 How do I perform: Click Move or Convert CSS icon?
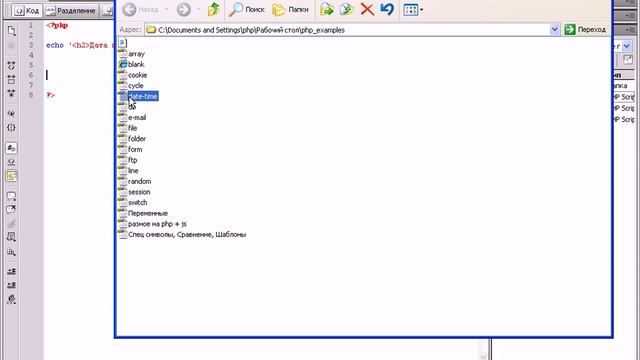(x=11, y=252)
